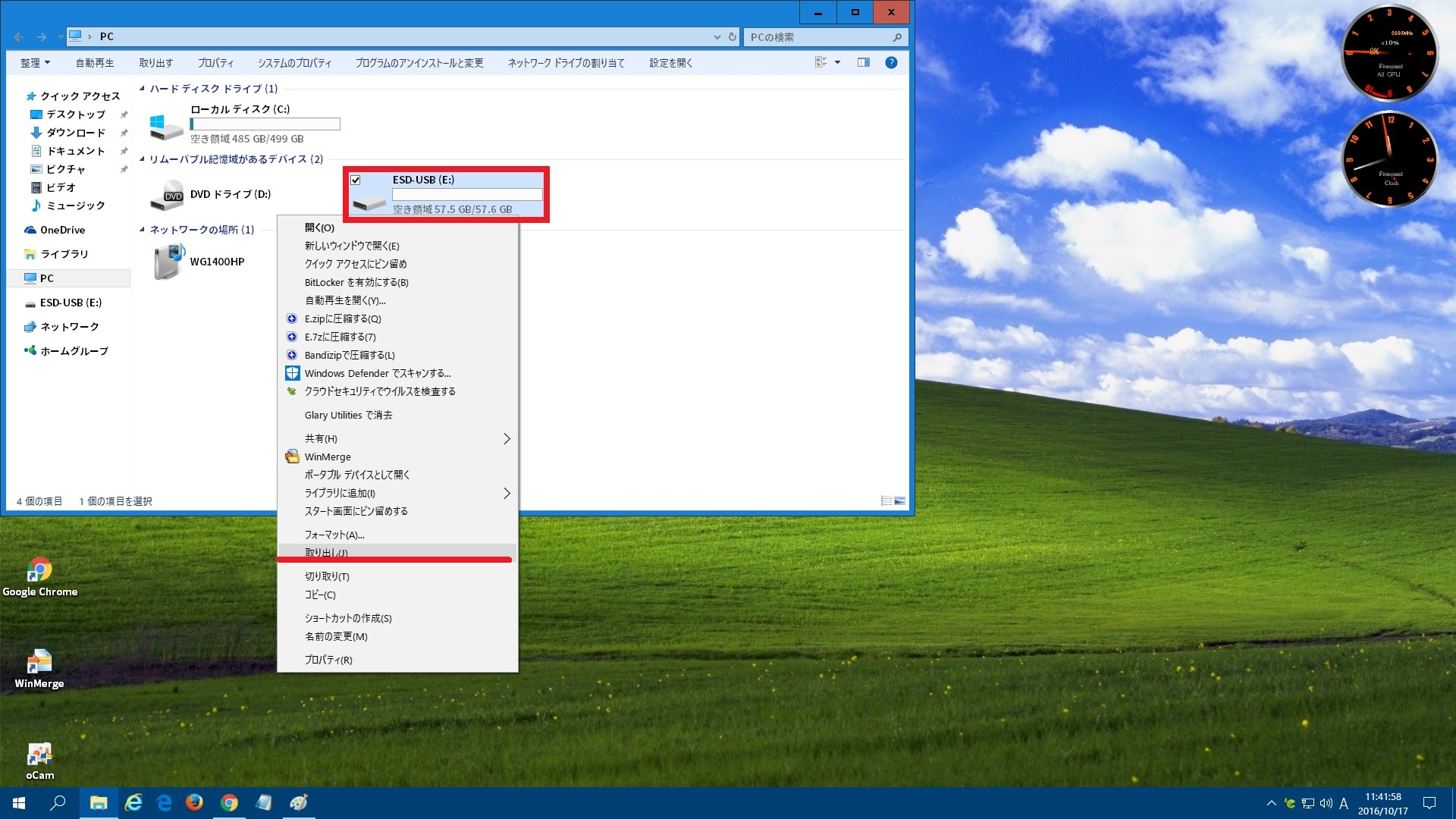Choose E.zipに圧縮する(Q)
The height and width of the screenshot is (819, 1456).
pos(397,318)
